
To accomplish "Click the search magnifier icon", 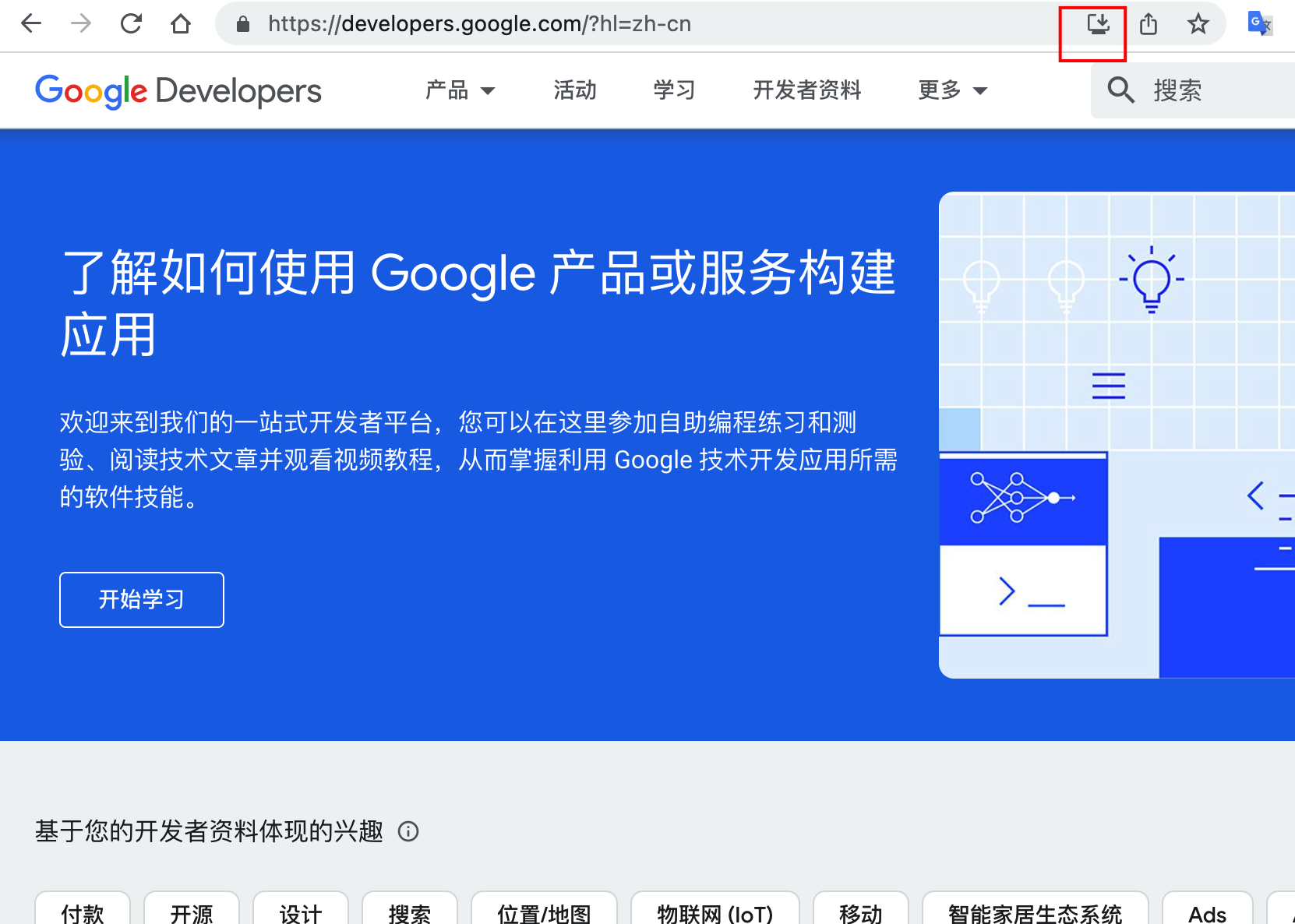I will tap(1121, 90).
